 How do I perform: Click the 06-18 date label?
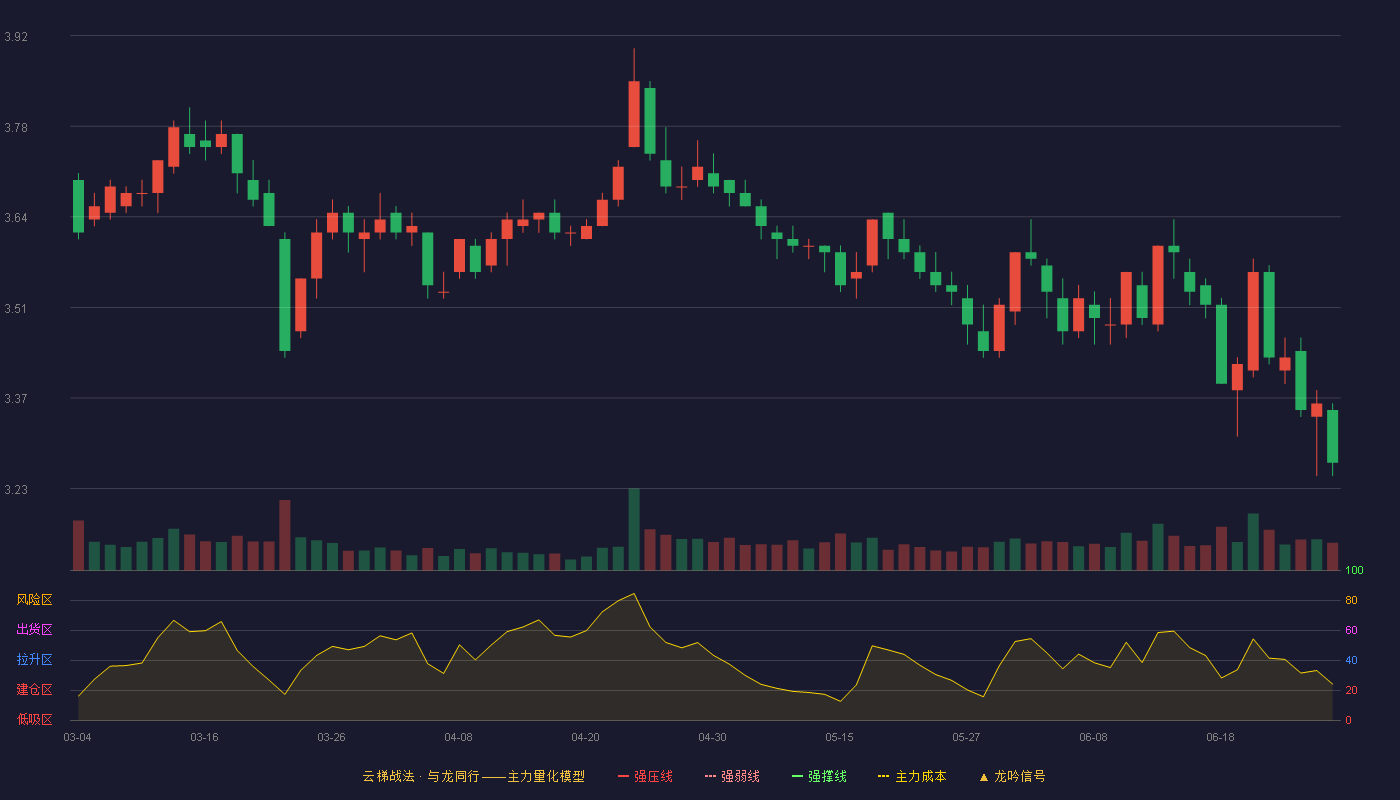[1220, 737]
